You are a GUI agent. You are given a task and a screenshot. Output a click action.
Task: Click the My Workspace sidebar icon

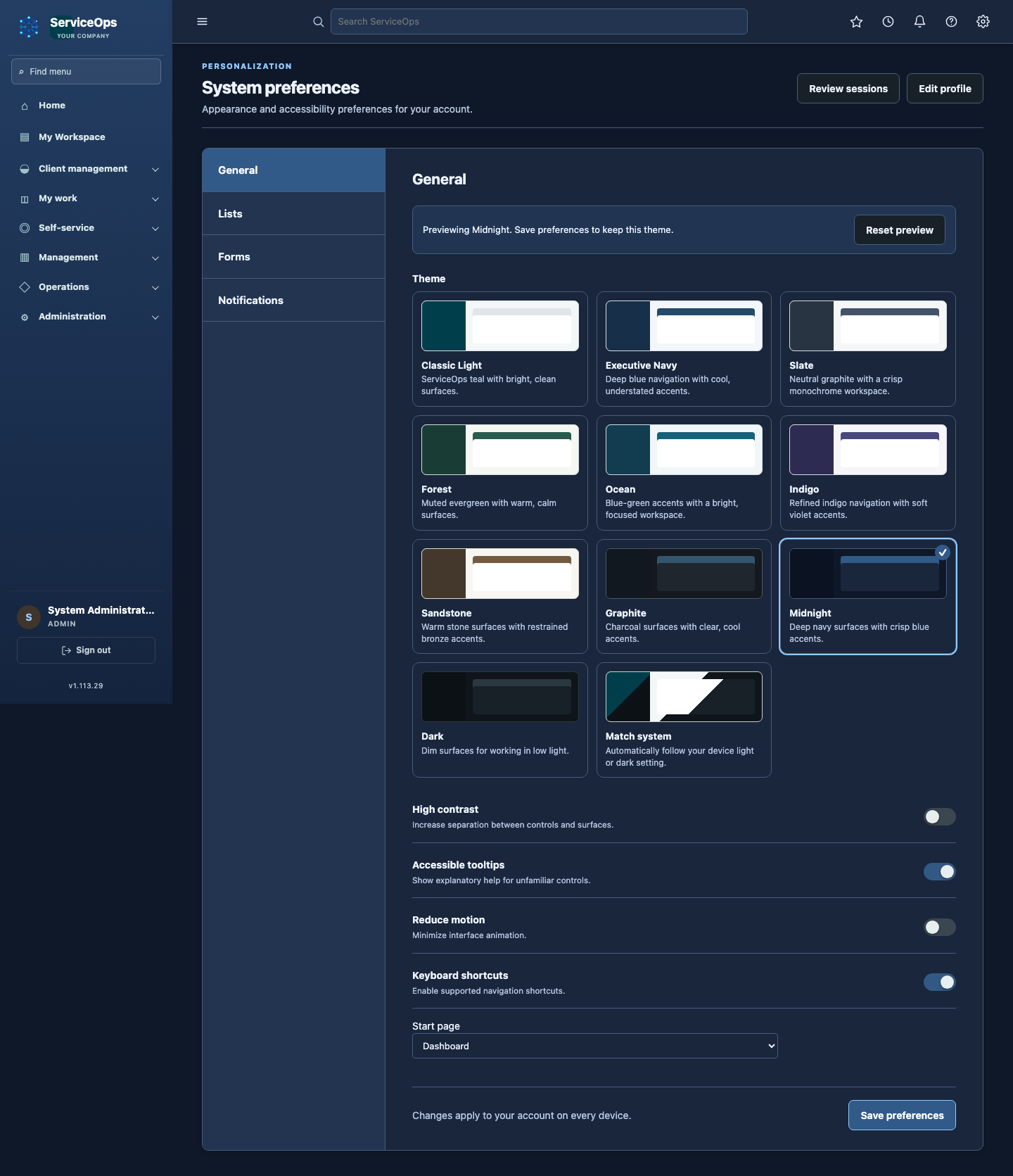(25, 137)
